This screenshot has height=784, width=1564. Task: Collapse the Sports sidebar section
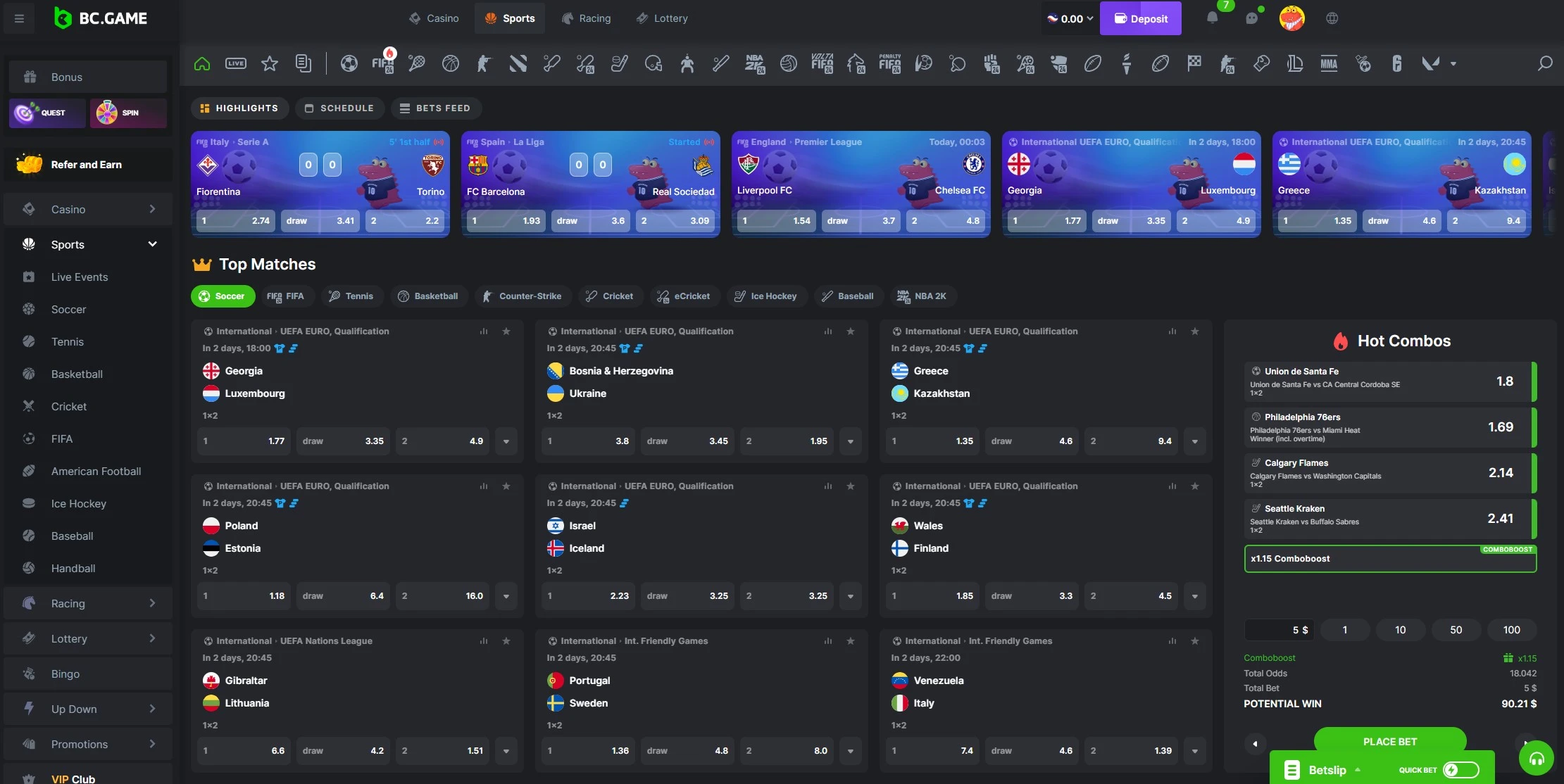88,244
